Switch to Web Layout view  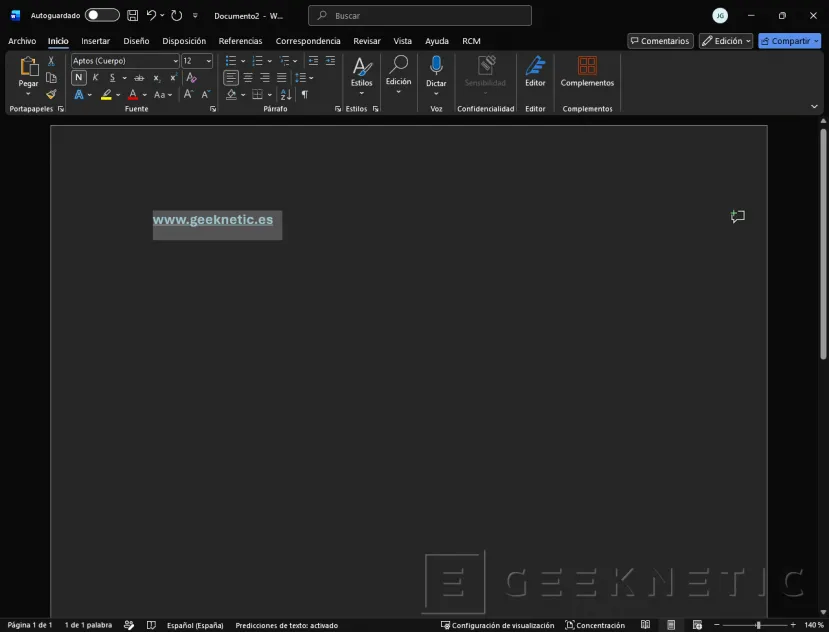click(697, 625)
